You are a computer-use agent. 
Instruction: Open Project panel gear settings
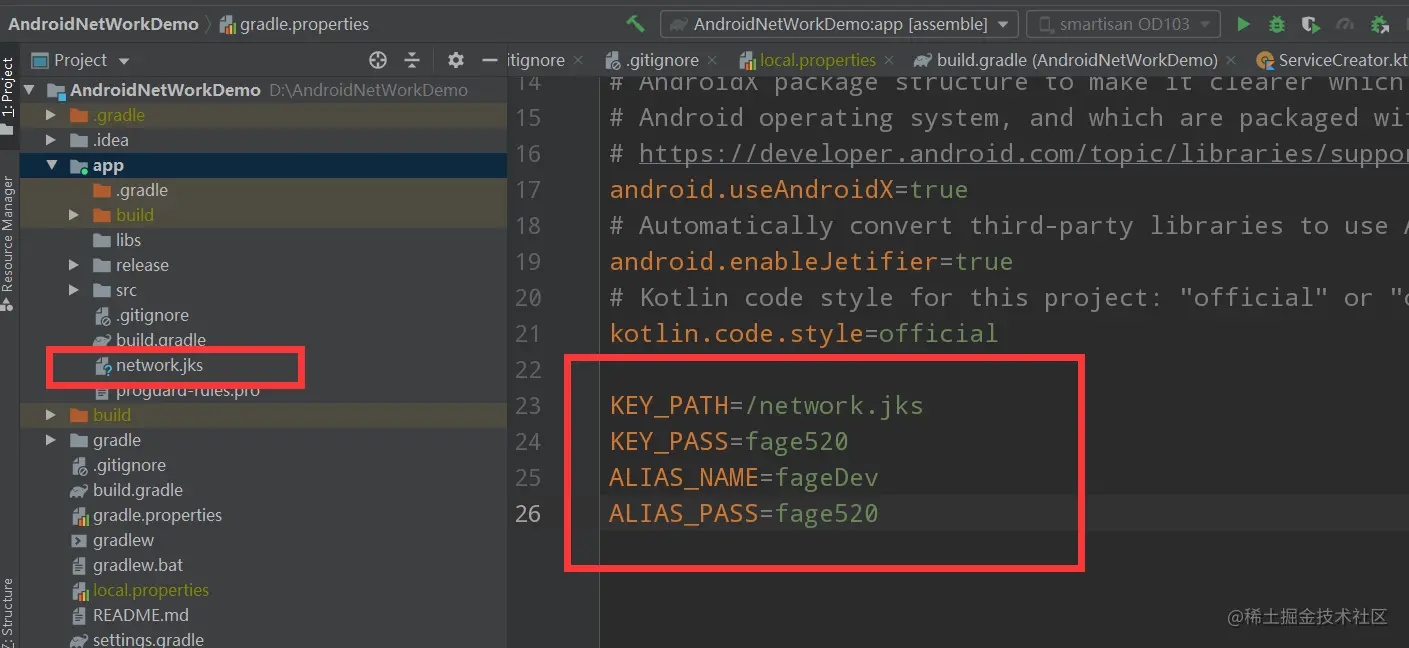[456, 60]
